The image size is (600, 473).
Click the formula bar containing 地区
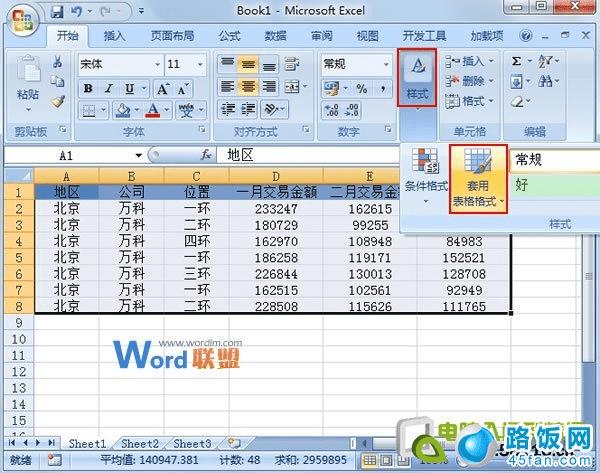coord(308,155)
